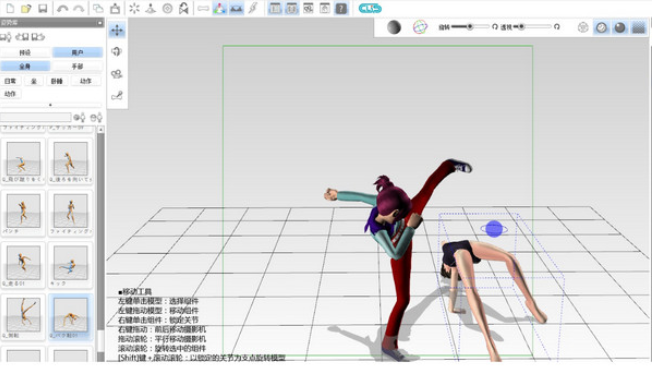Viewport: 652px width, 374px height.
Task: Select the third tool in vertical toolbar
Action: point(117,74)
